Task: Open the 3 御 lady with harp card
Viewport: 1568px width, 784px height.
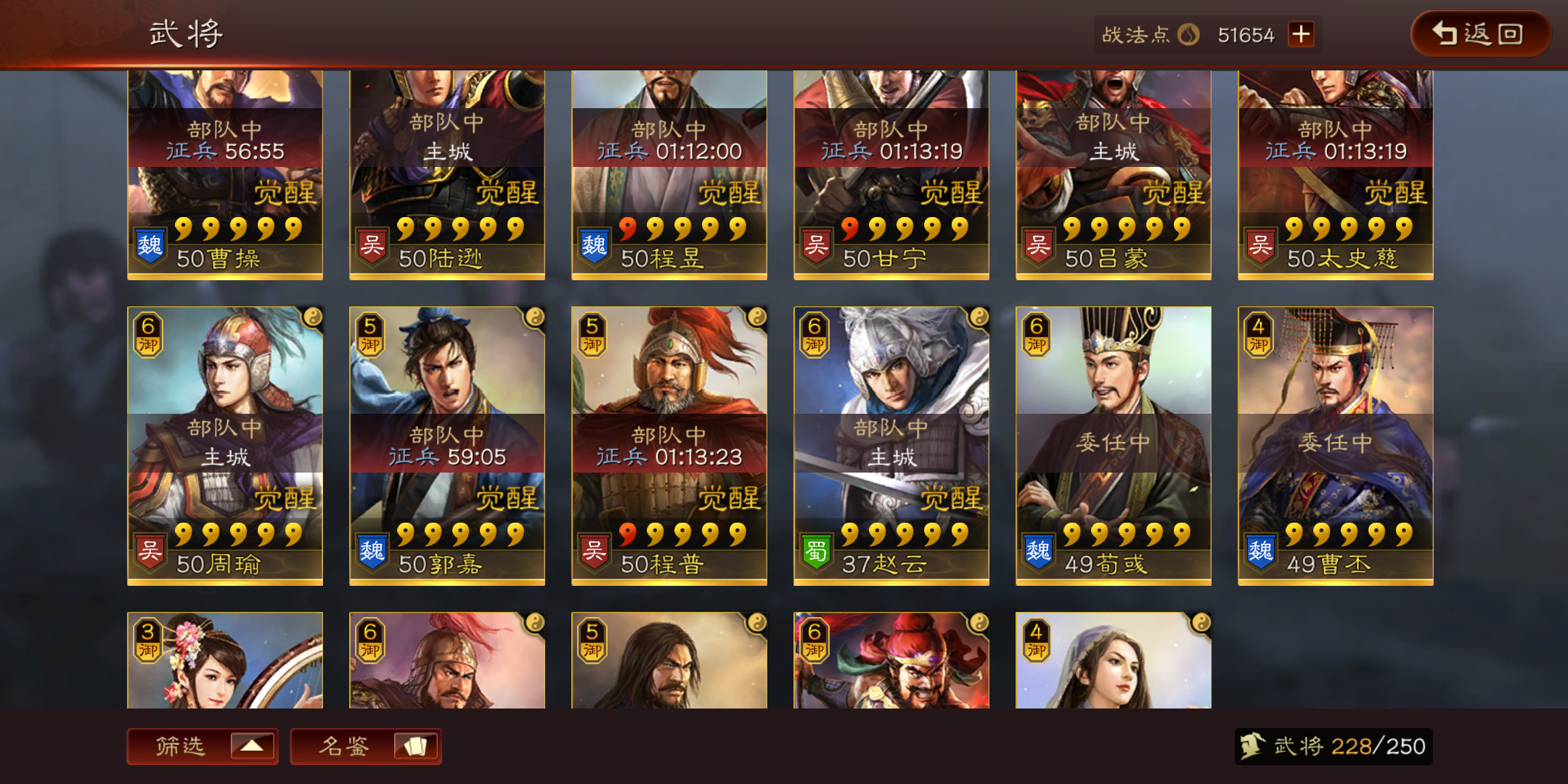Action: coord(225,661)
